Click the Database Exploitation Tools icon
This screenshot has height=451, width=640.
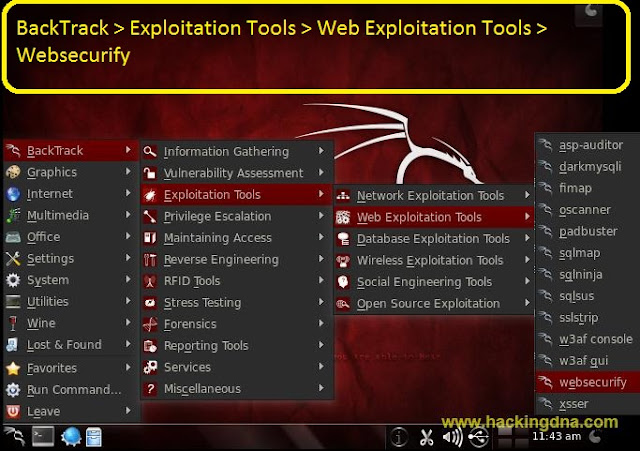[x=343, y=239]
